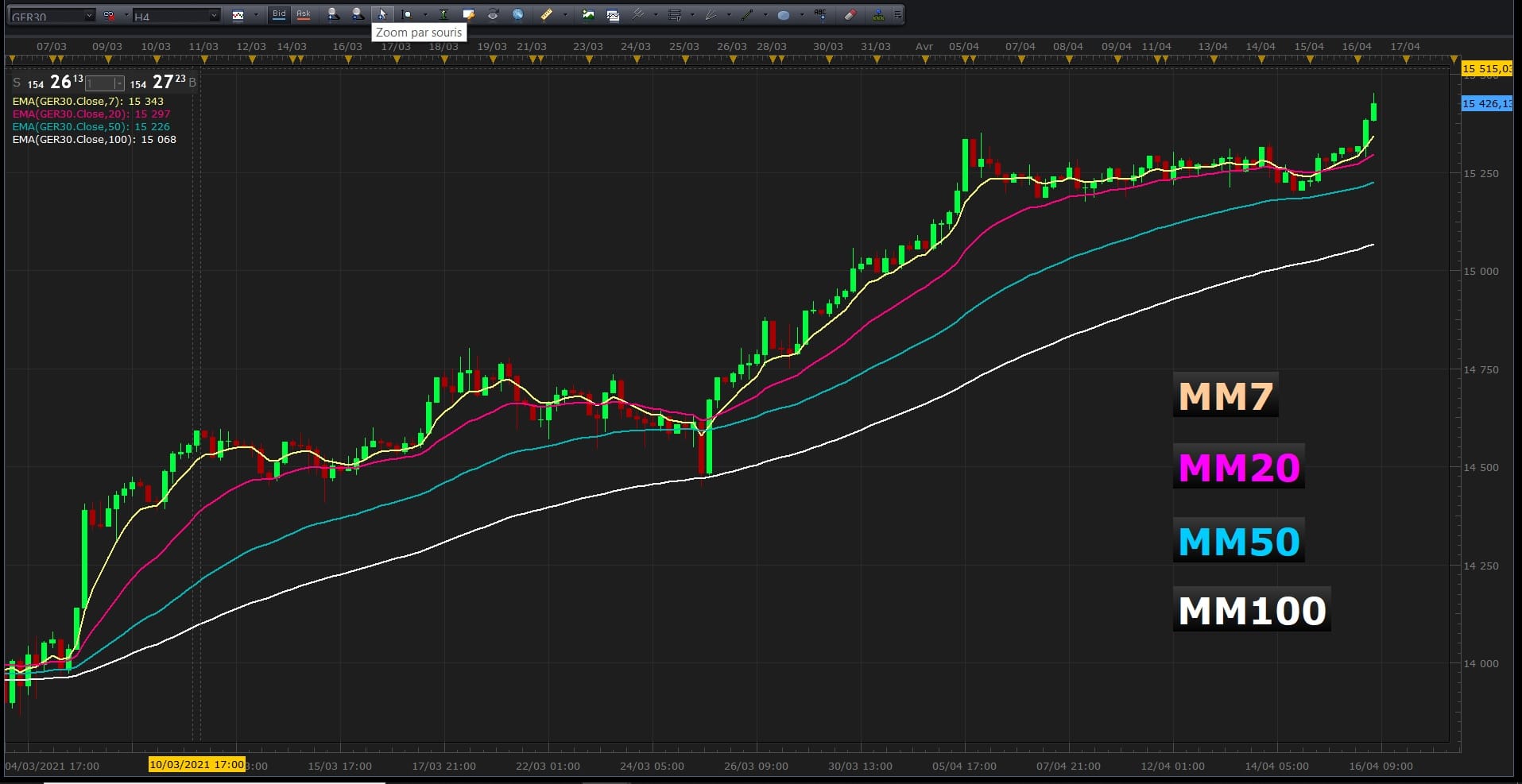
Task: Click the chart link icon with red square
Action: [x=109, y=15]
